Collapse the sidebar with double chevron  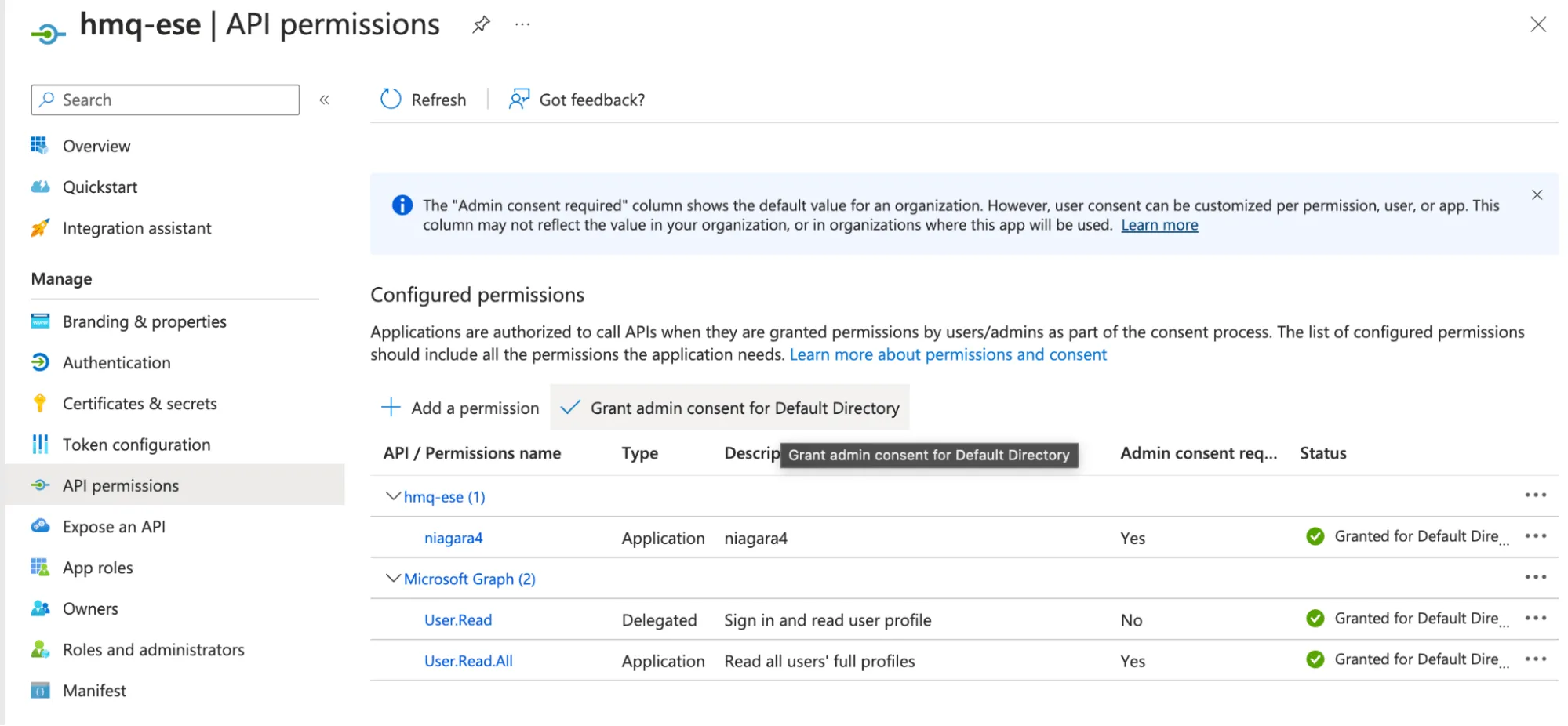325,100
